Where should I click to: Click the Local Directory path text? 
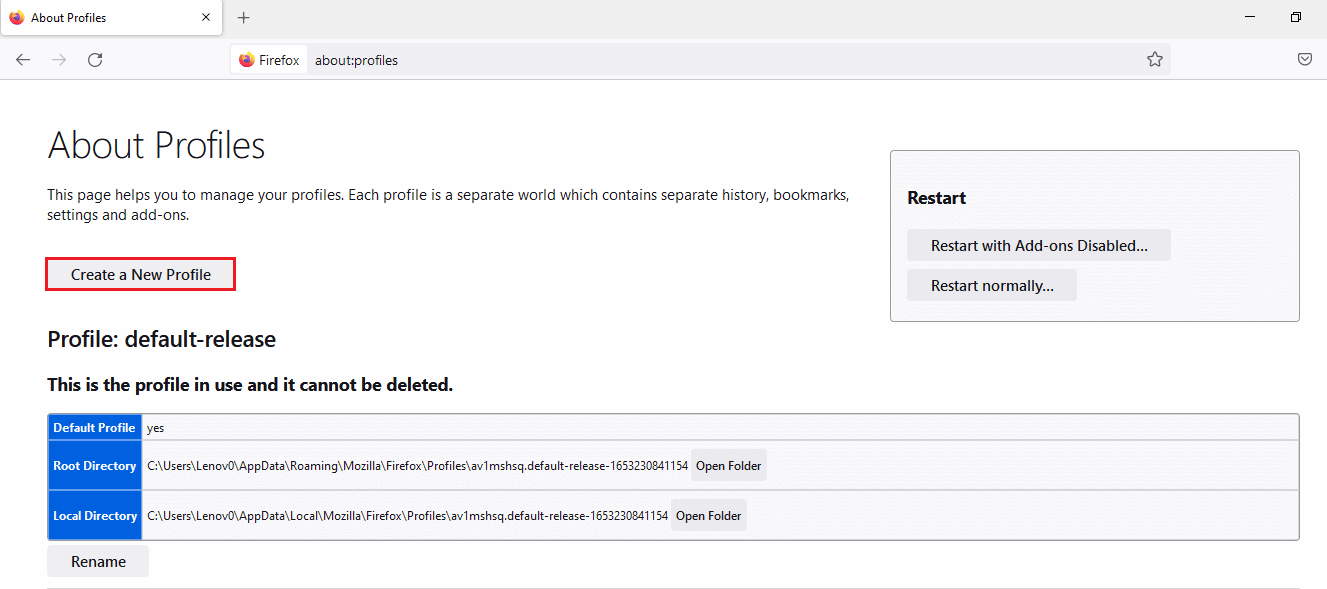(x=407, y=516)
